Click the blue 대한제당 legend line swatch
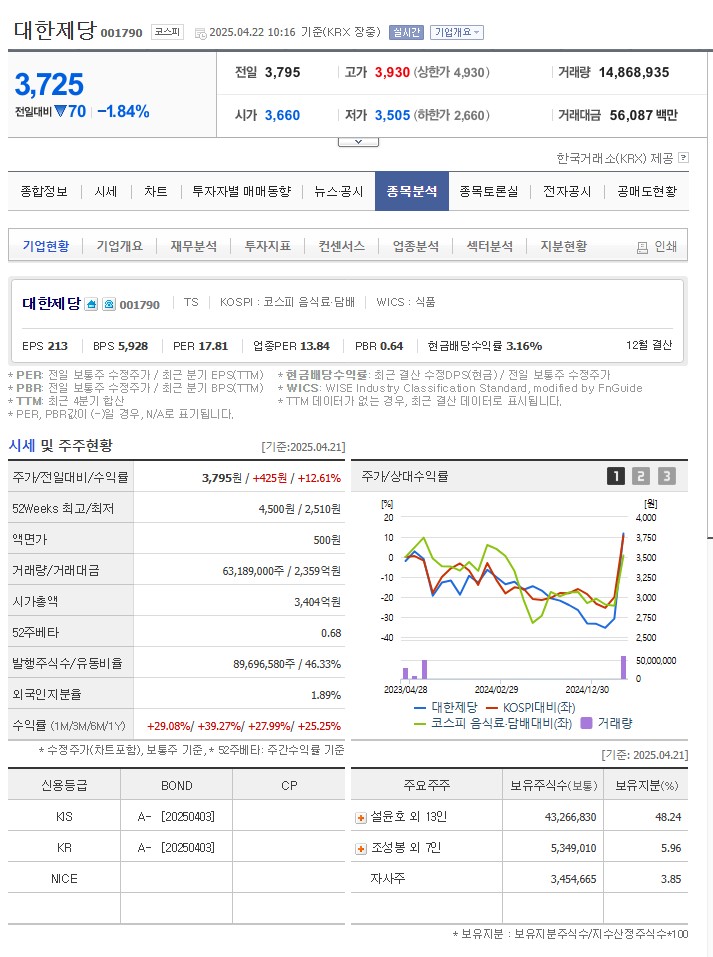This screenshot has height=957, width=713. coord(419,708)
